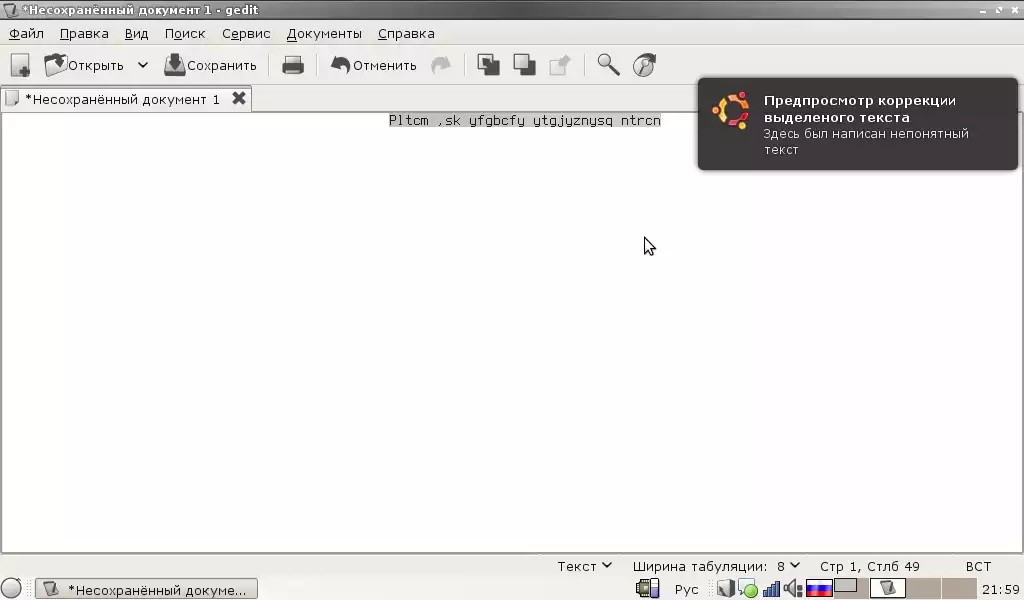1024x600 pixels.
Task: Activate gedit window from taskbar button
Action: coord(146,589)
